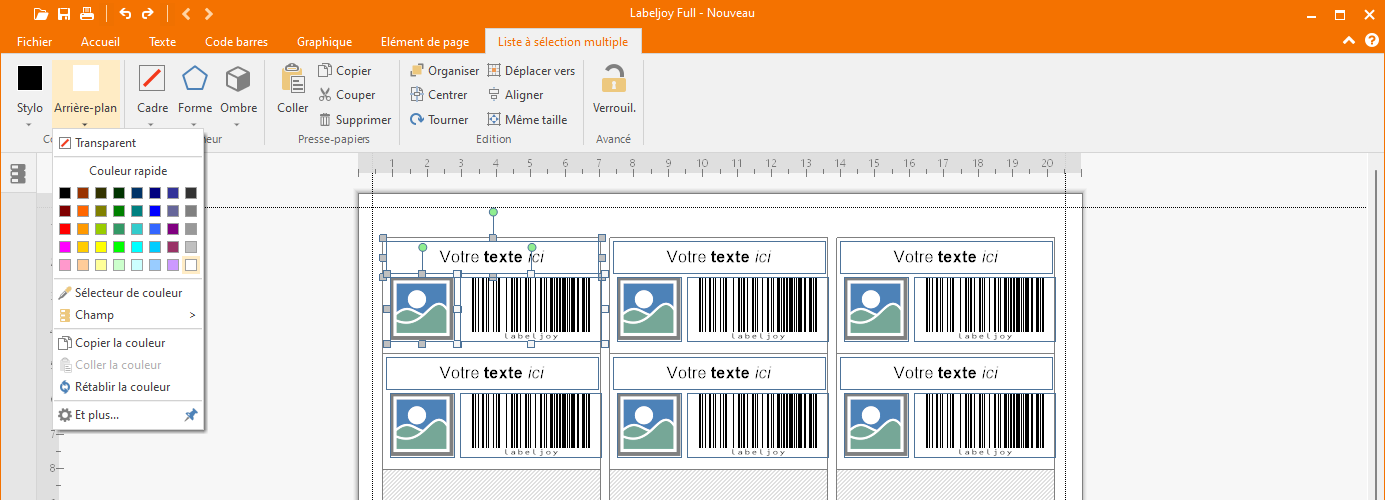Click the Aligner command

(x=515, y=95)
